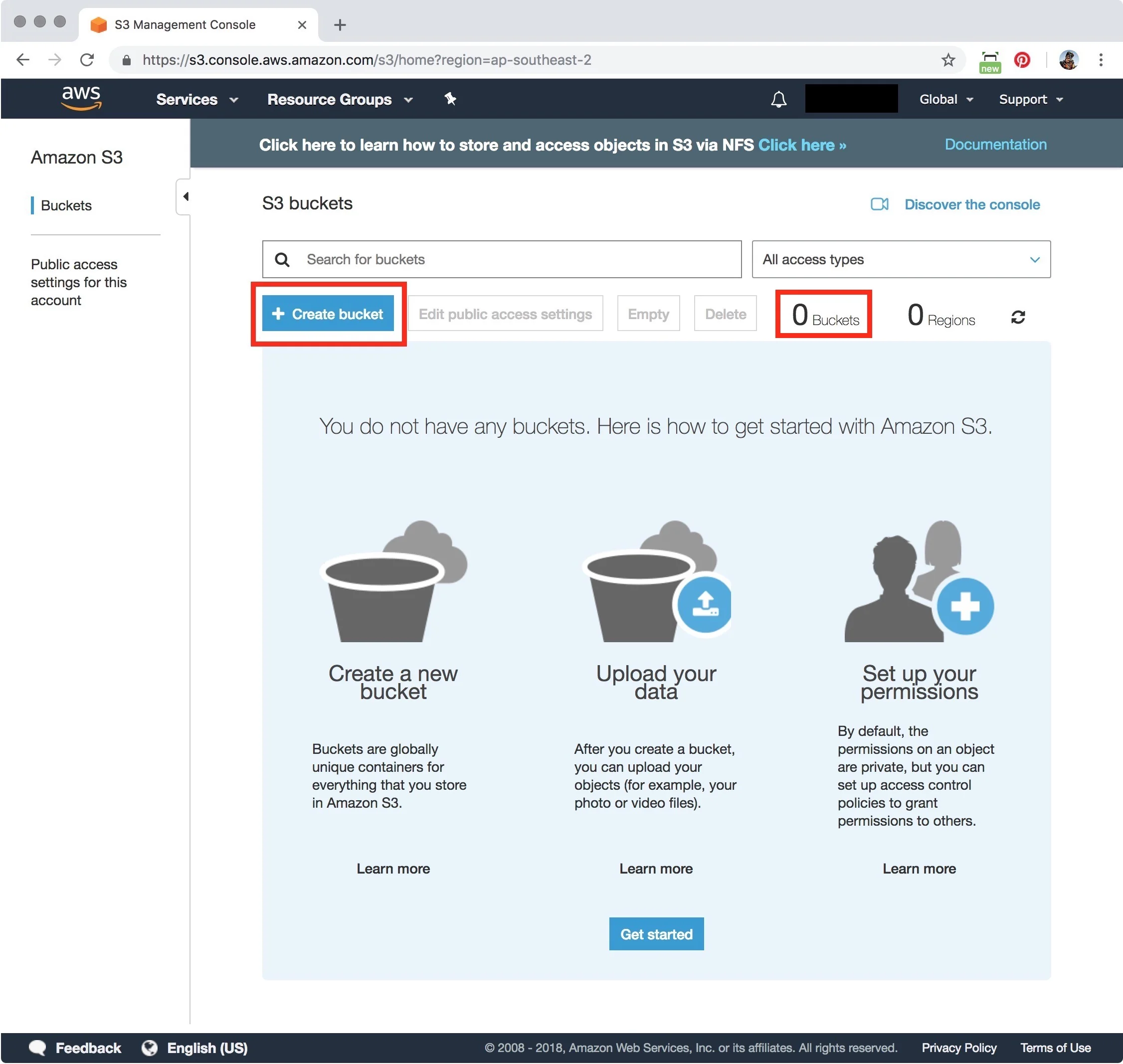
Task: Open the Chrome profile avatar
Action: tap(1069, 59)
